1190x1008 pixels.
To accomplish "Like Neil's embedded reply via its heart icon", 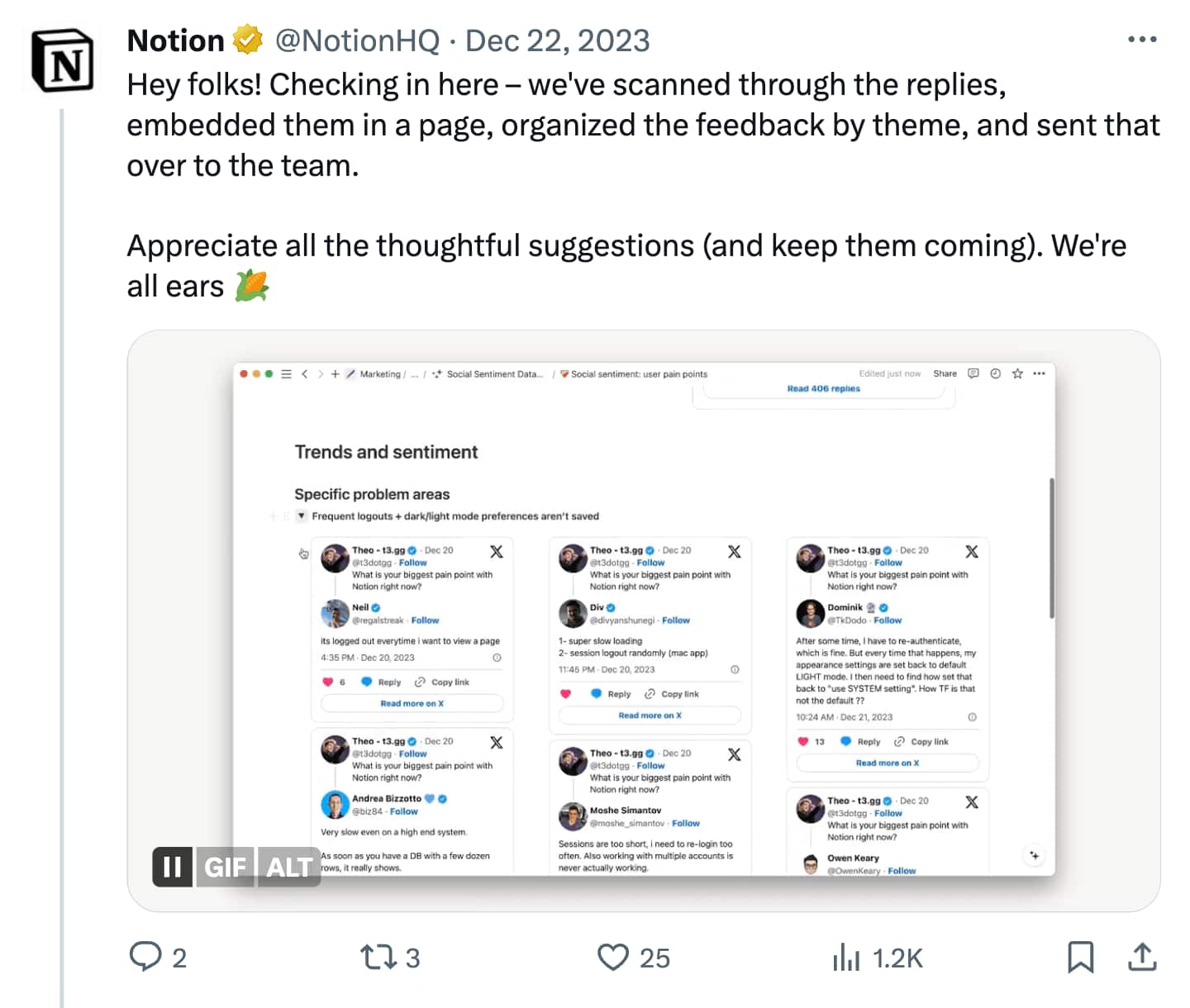I will tap(327, 682).
